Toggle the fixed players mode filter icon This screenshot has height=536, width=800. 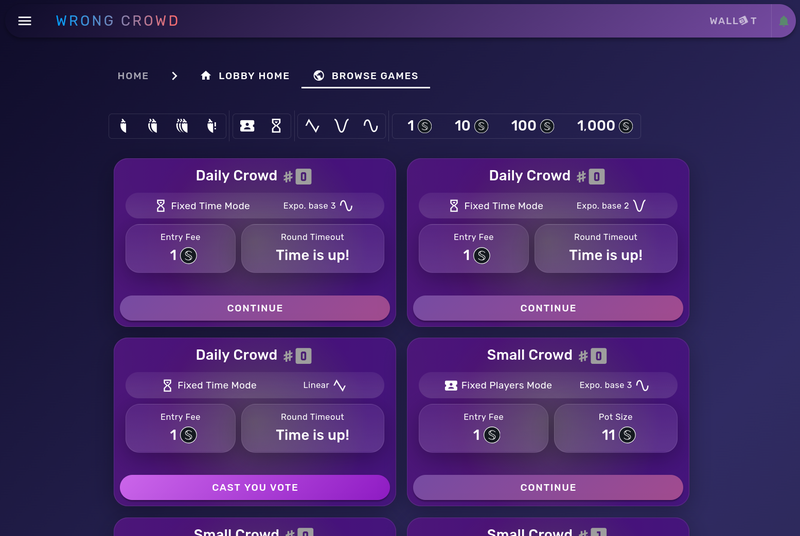[247, 126]
